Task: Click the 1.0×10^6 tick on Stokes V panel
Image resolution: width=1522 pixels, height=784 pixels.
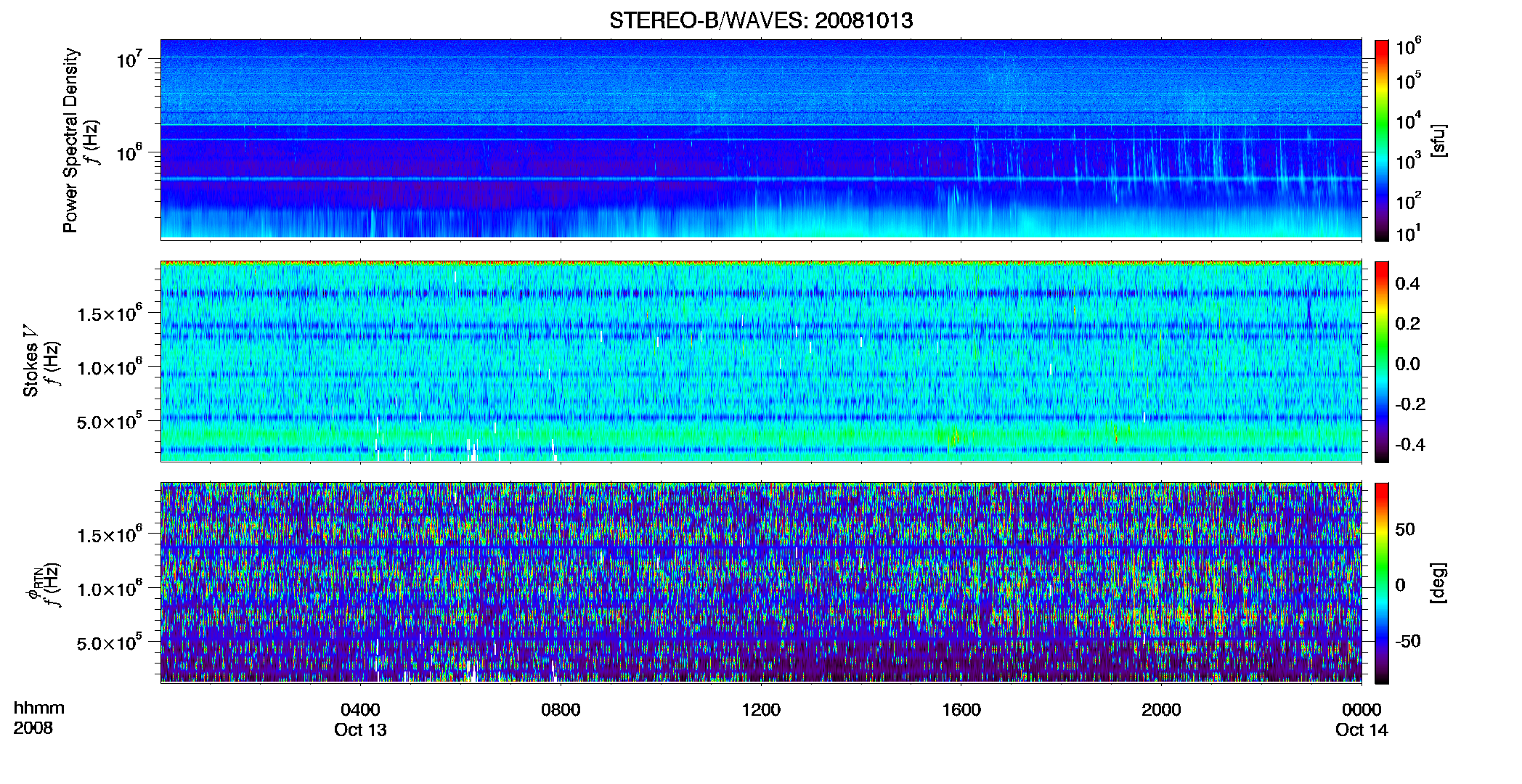Action: point(109,367)
